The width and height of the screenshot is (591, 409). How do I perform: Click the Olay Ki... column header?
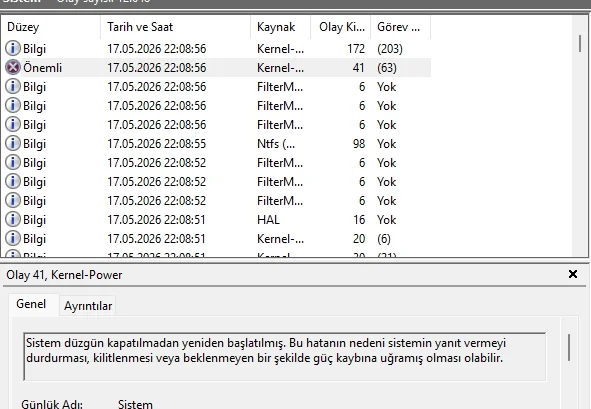341,27
